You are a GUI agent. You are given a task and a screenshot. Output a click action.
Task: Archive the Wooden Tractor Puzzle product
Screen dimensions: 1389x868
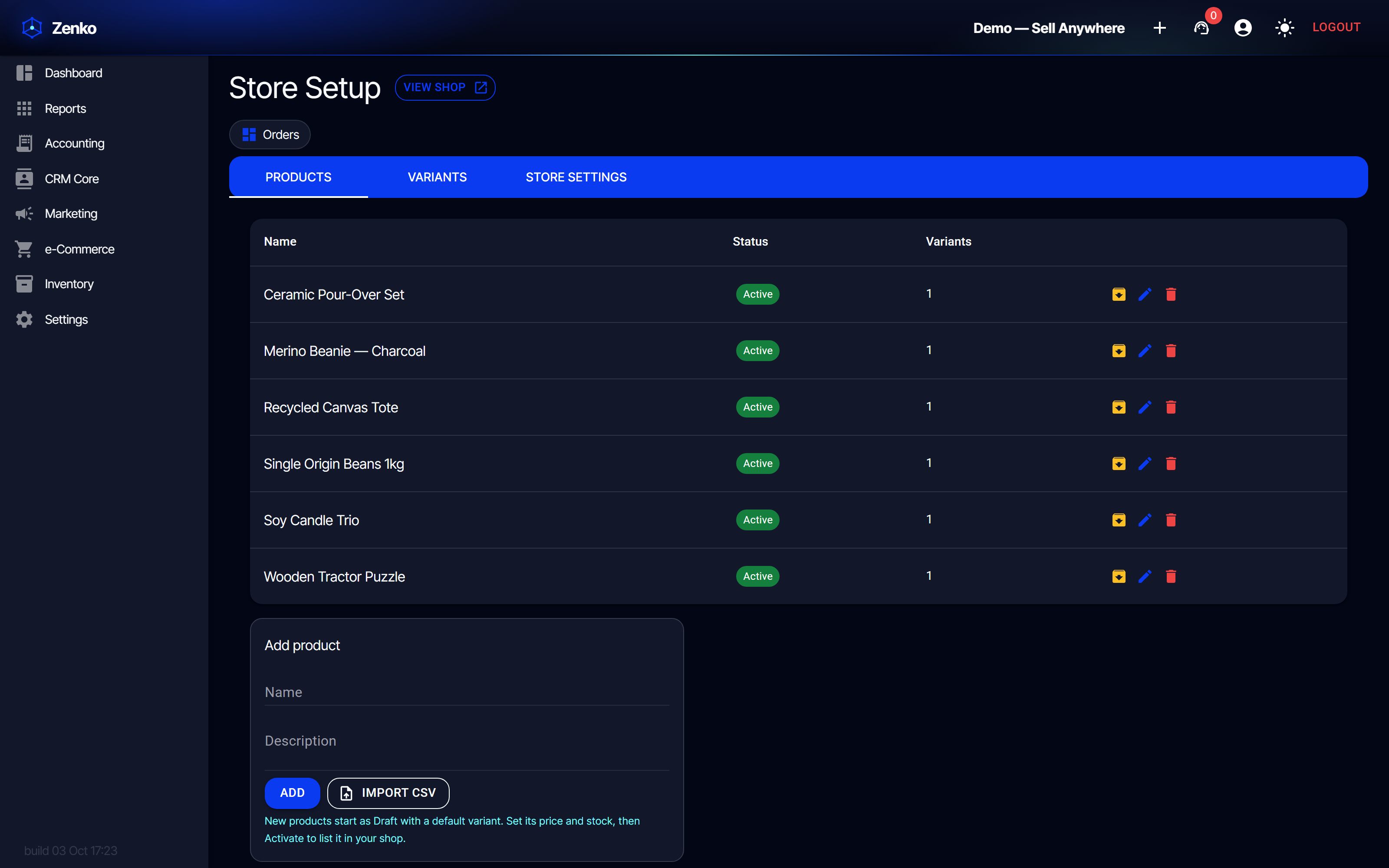click(1119, 576)
